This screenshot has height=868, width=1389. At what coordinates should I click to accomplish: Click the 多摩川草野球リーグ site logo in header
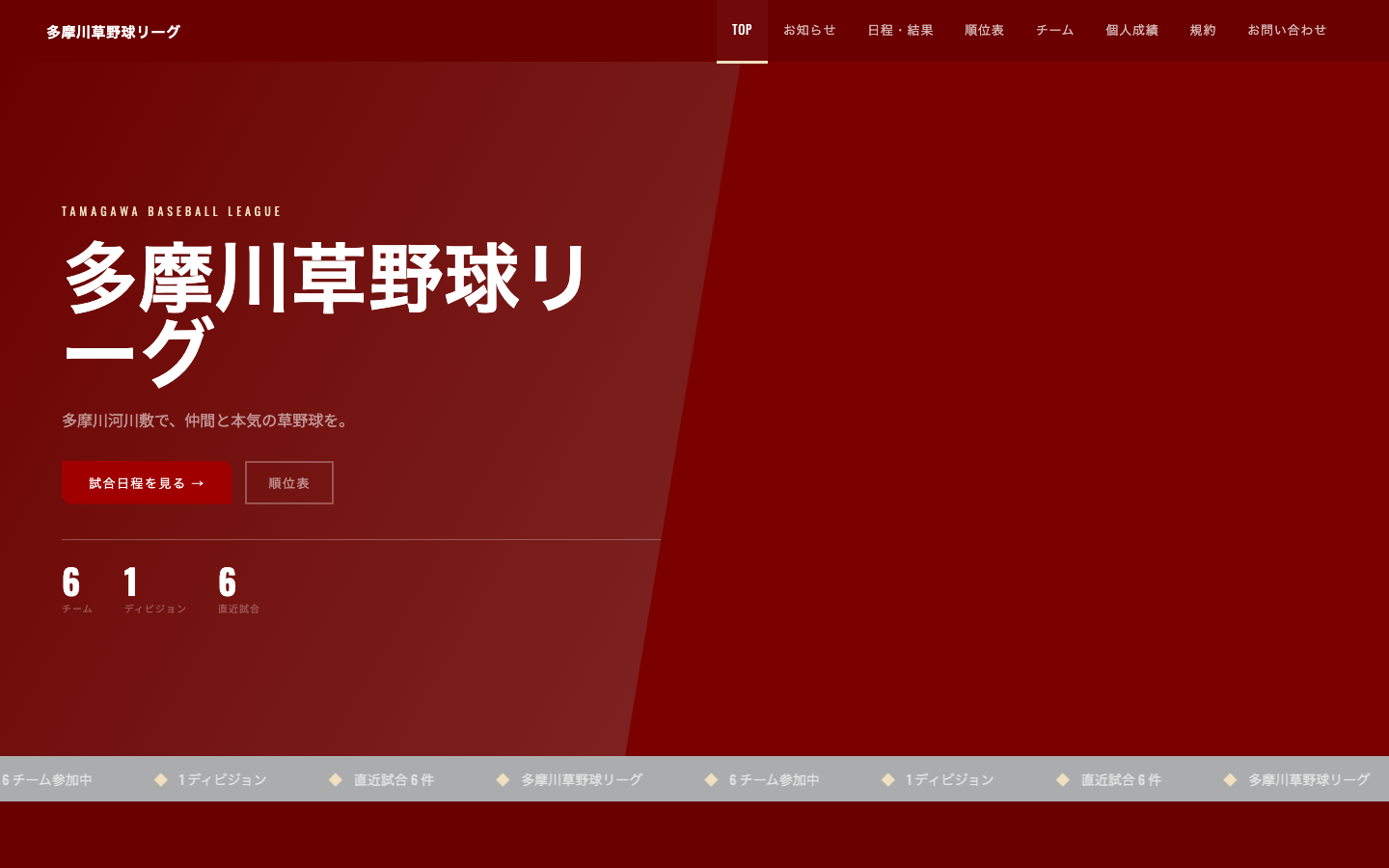[113, 32]
